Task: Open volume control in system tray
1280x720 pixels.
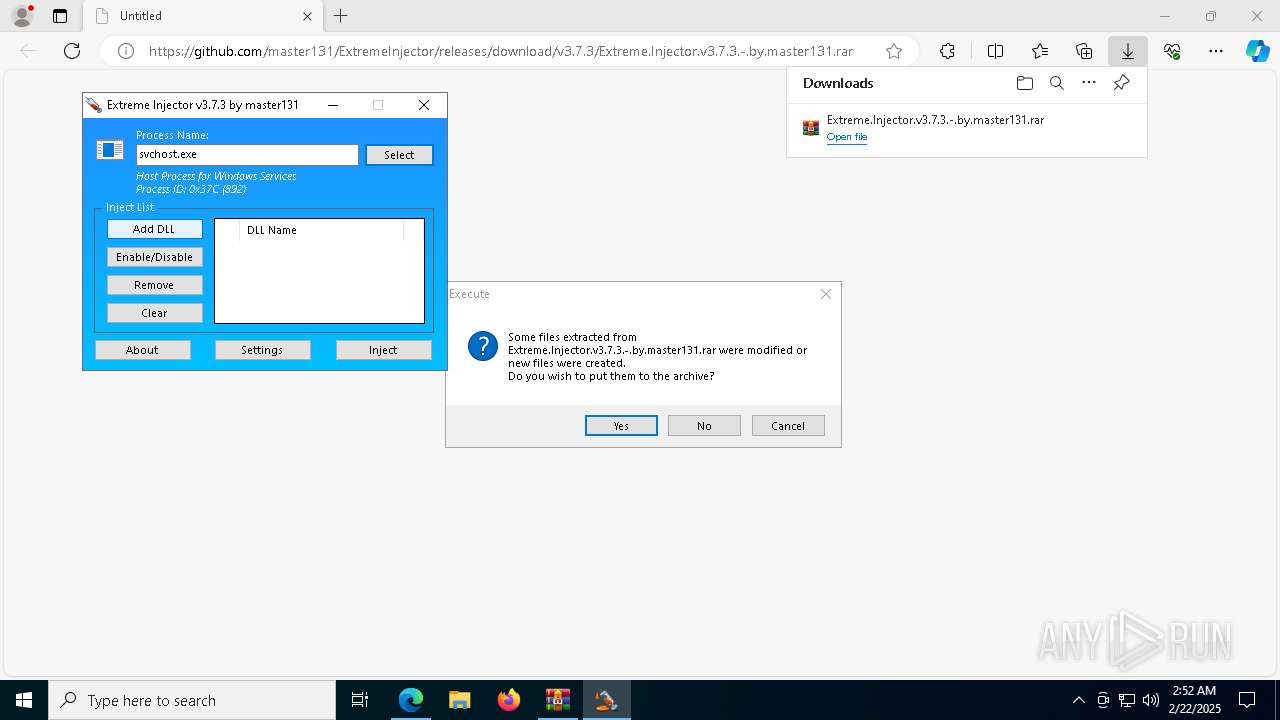Action: [1151, 700]
